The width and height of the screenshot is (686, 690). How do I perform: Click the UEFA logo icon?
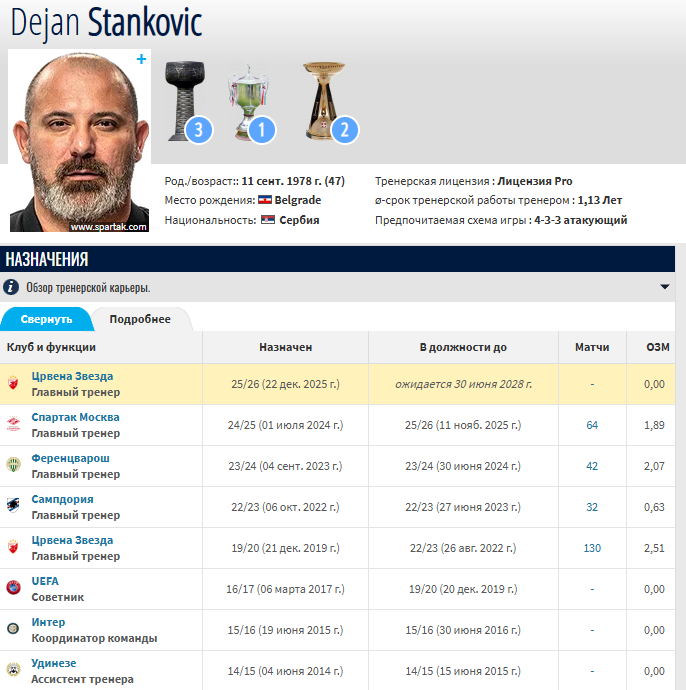[x=13, y=588]
